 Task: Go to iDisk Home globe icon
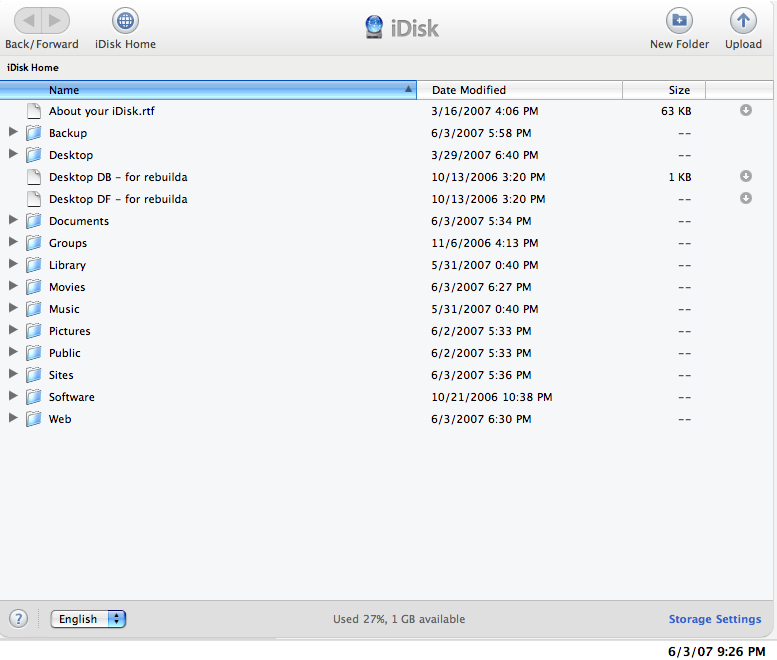125,20
